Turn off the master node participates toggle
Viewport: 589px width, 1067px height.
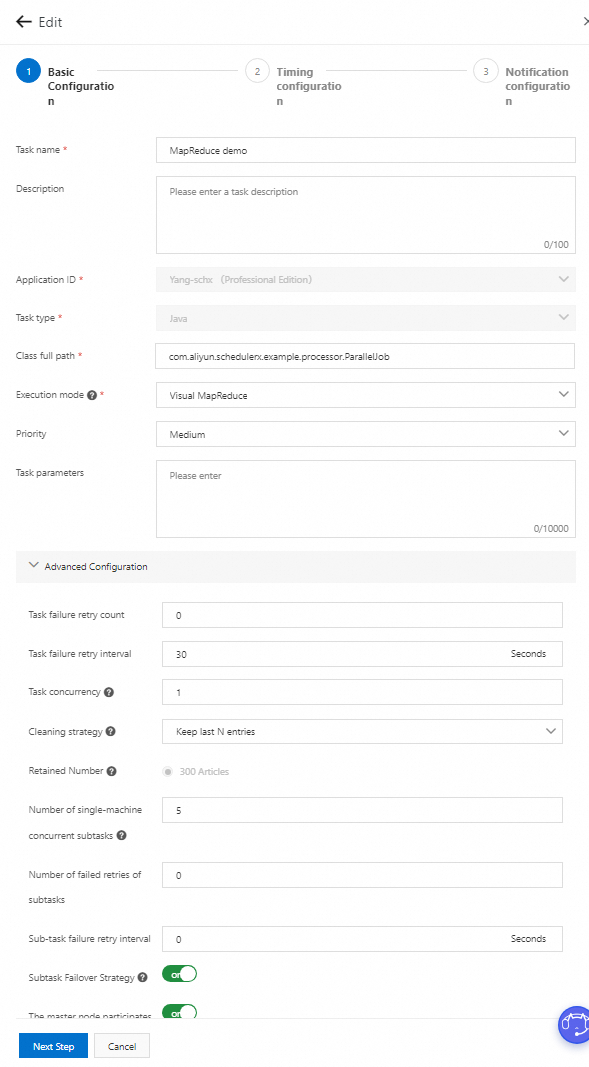[179, 1012]
